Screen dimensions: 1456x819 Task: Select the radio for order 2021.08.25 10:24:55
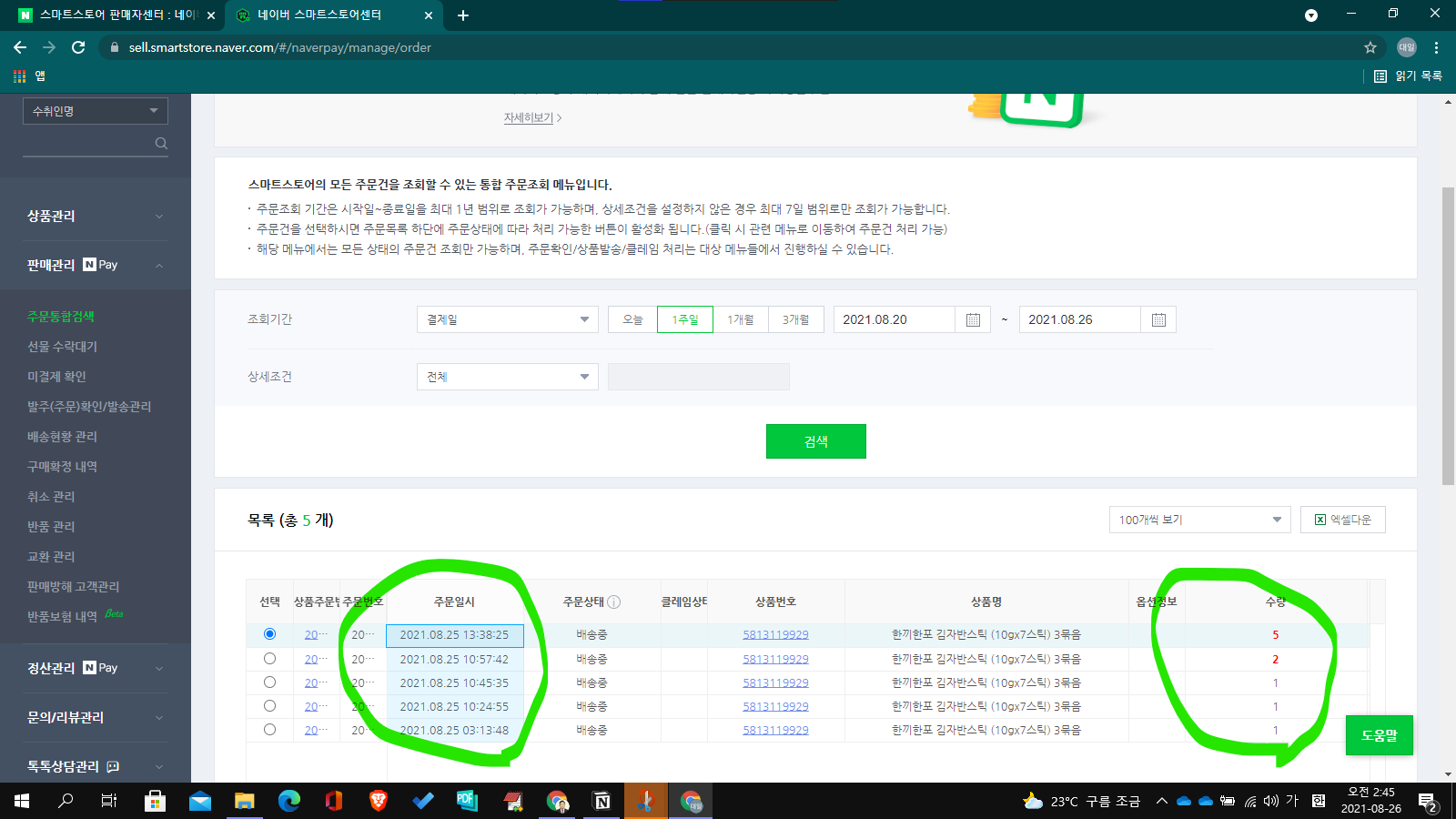(269, 705)
